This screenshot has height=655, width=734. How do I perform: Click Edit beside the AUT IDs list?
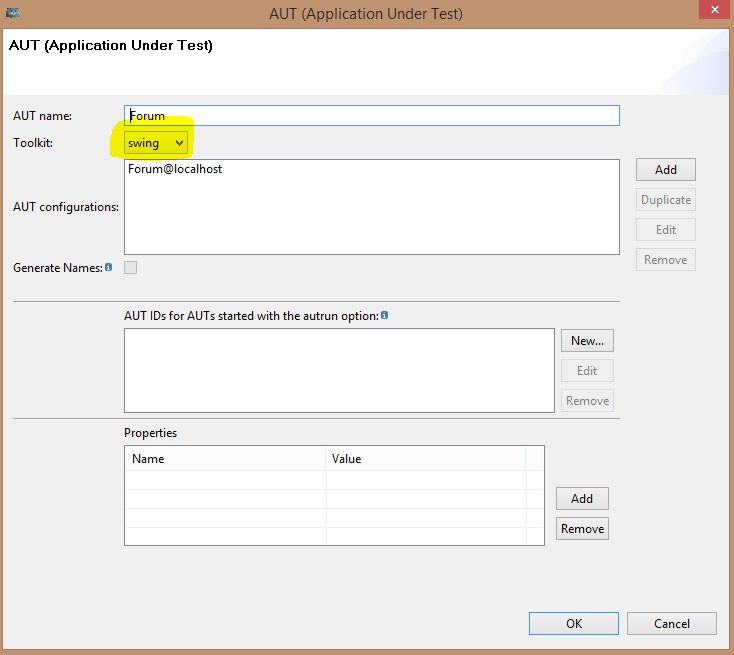[587, 370]
